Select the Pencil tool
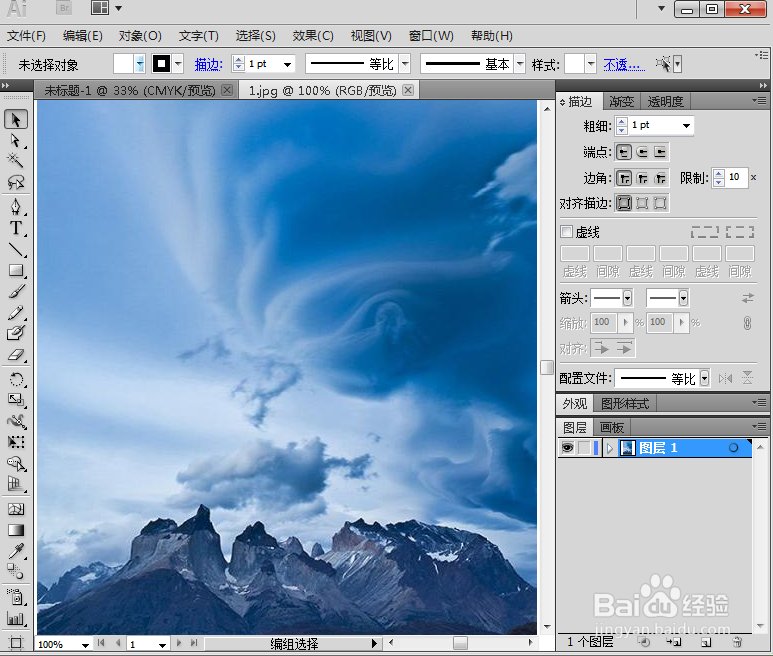The height and width of the screenshot is (656, 773). [x=16, y=312]
